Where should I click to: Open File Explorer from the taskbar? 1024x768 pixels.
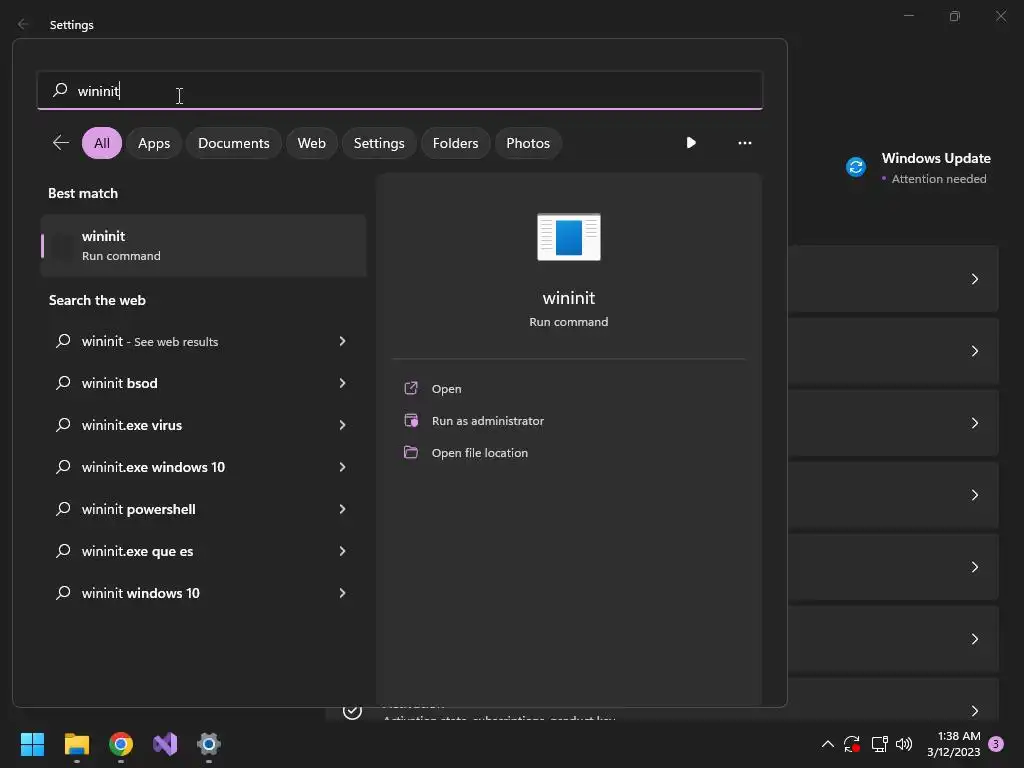tap(76, 744)
